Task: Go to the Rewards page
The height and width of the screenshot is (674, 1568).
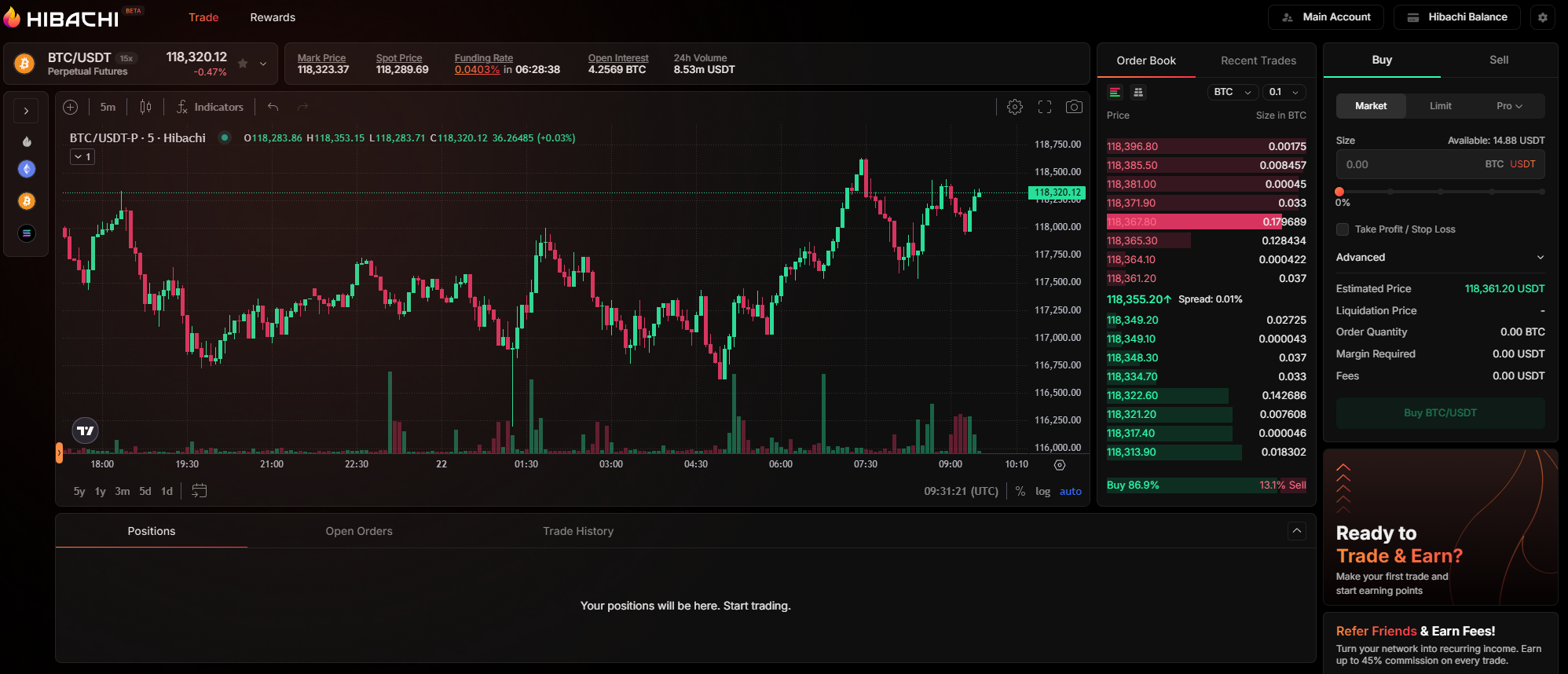Action: (x=273, y=17)
